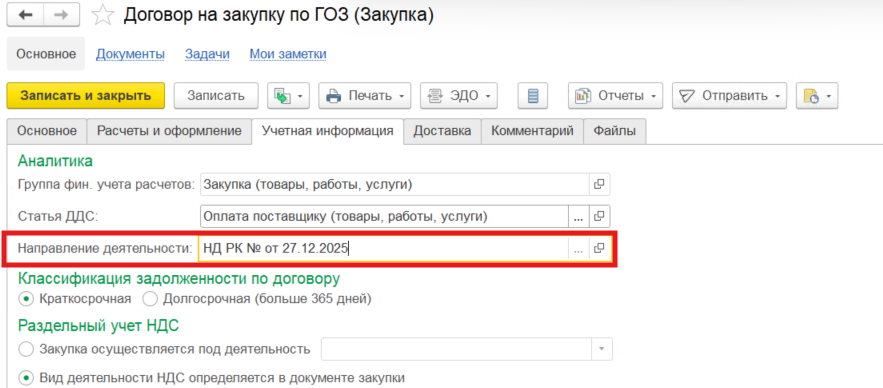Click the blue list document icon
The image size is (883, 388).
point(533,96)
